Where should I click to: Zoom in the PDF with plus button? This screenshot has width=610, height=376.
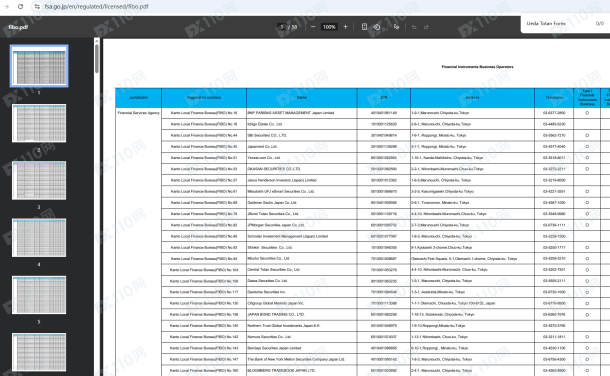coord(345,27)
